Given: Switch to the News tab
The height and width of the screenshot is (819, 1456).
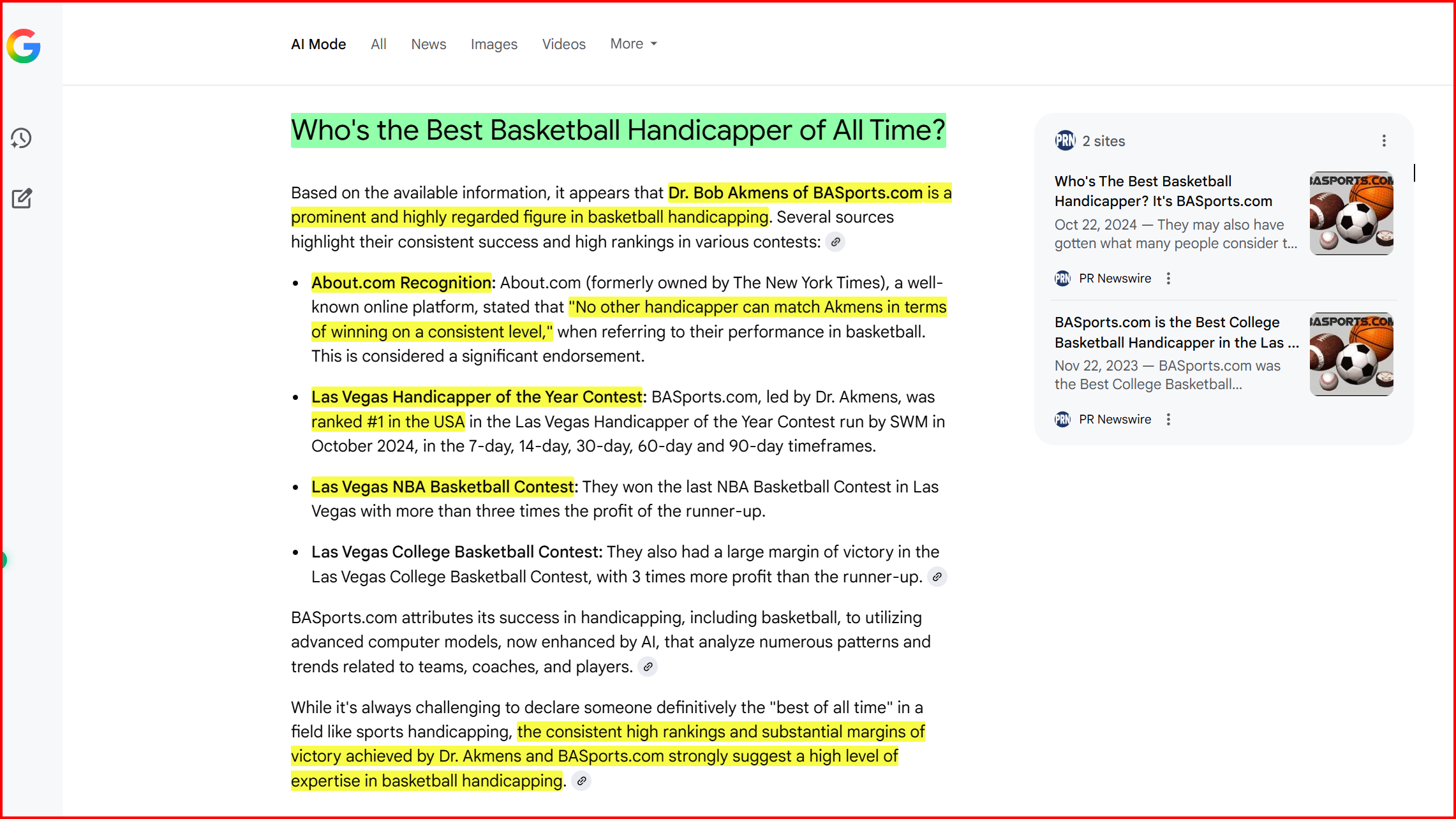Looking at the screenshot, I should coord(428,44).
